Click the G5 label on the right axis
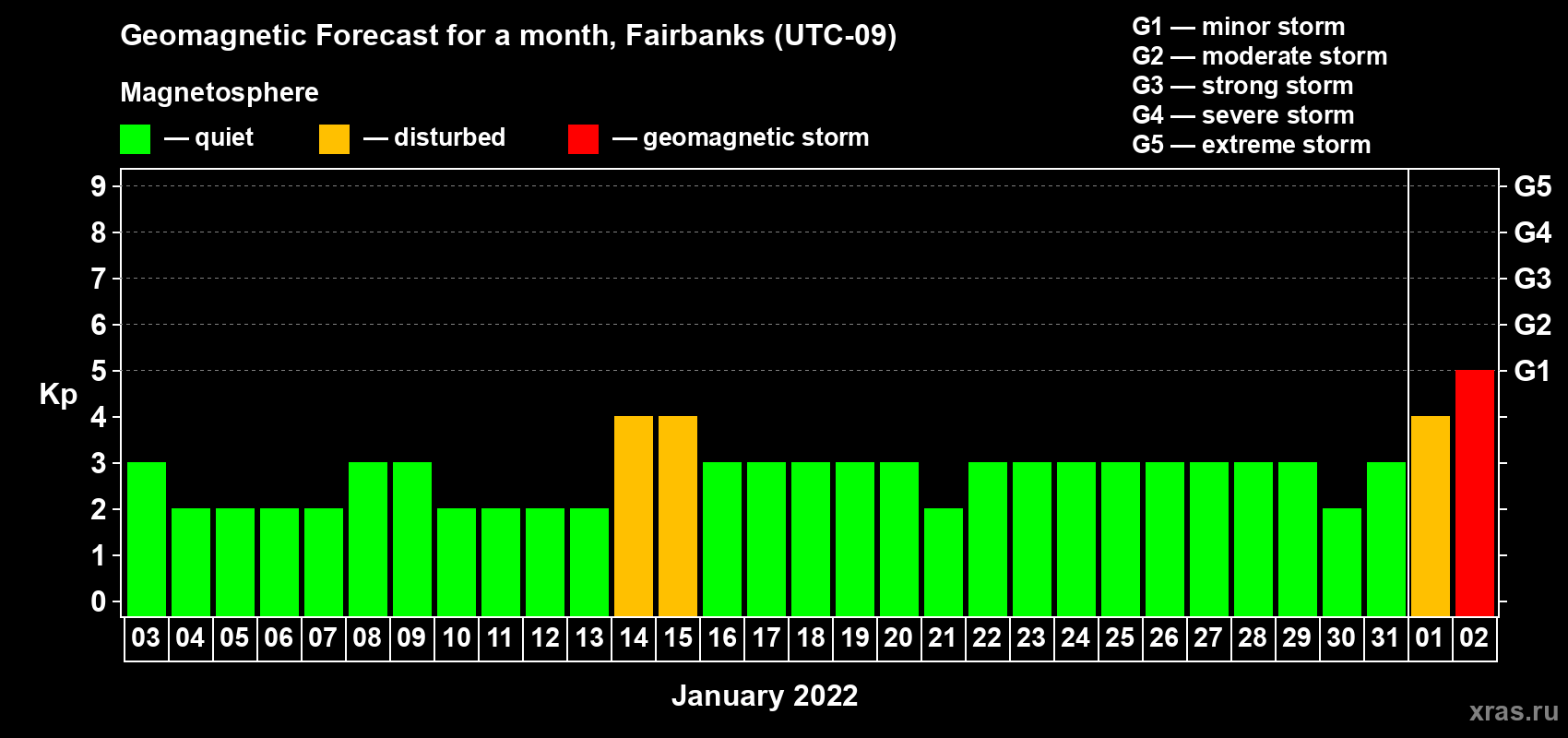Screen dimensions: 1568x738 pyautogui.click(x=1532, y=186)
